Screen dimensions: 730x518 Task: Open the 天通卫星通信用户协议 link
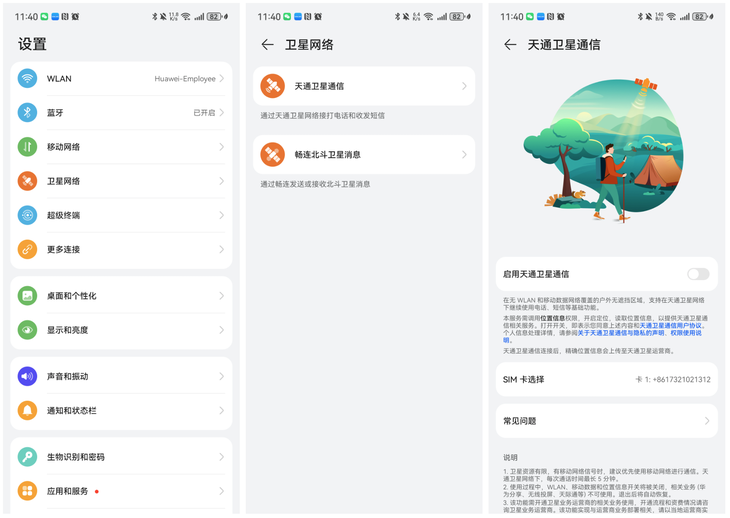click(669, 325)
